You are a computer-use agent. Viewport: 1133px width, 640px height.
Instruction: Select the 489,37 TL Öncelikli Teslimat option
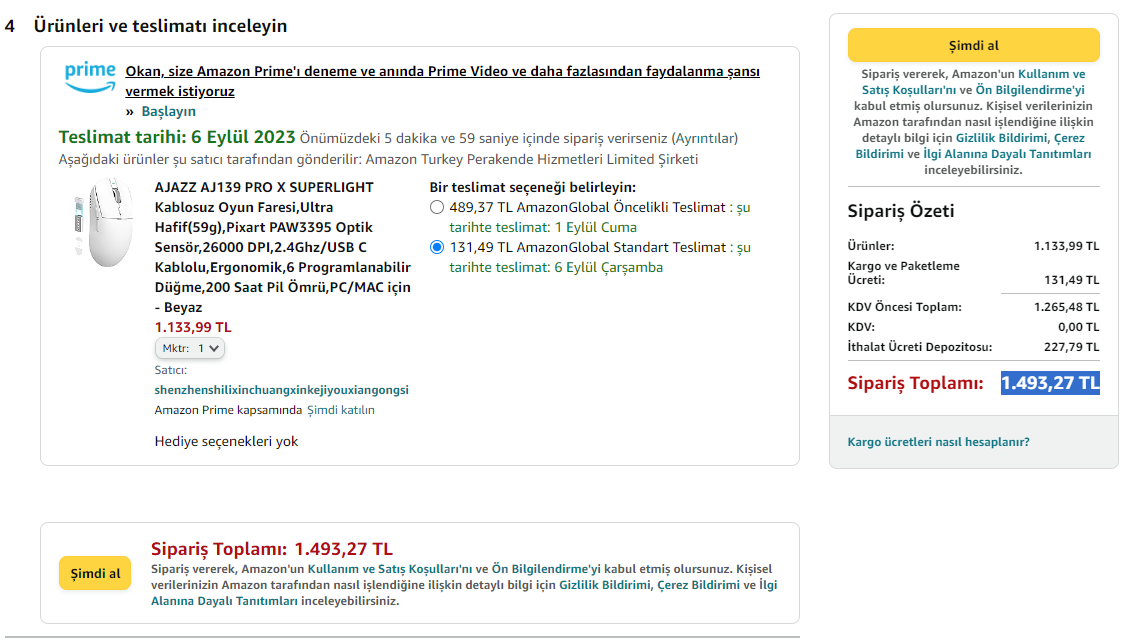(x=436, y=207)
